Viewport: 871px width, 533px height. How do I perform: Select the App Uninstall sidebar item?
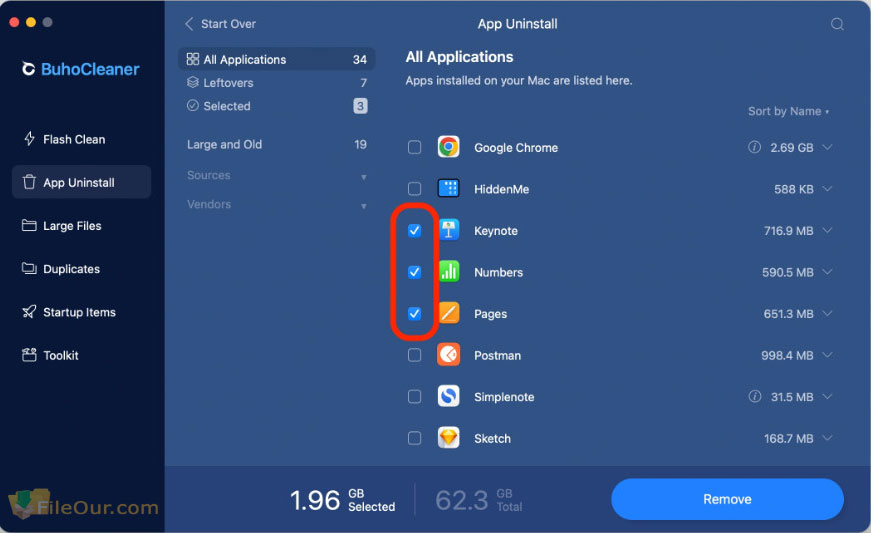[x=82, y=182]
